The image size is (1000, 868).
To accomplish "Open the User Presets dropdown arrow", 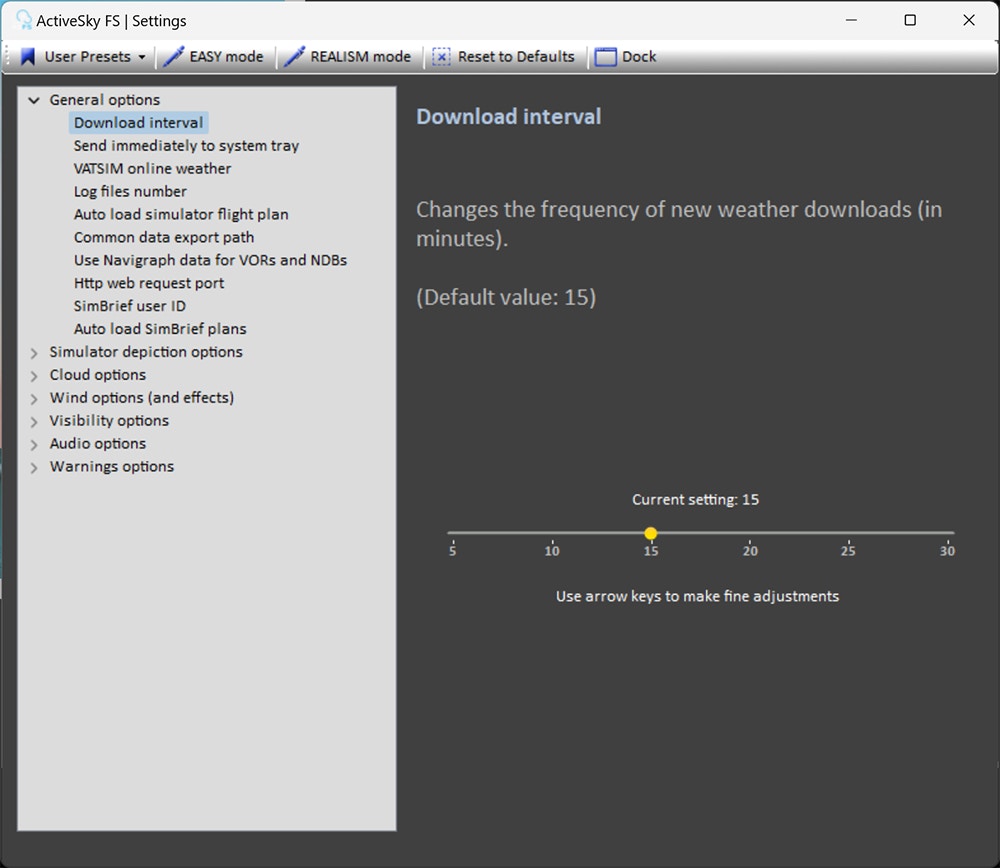I will 142,57.
